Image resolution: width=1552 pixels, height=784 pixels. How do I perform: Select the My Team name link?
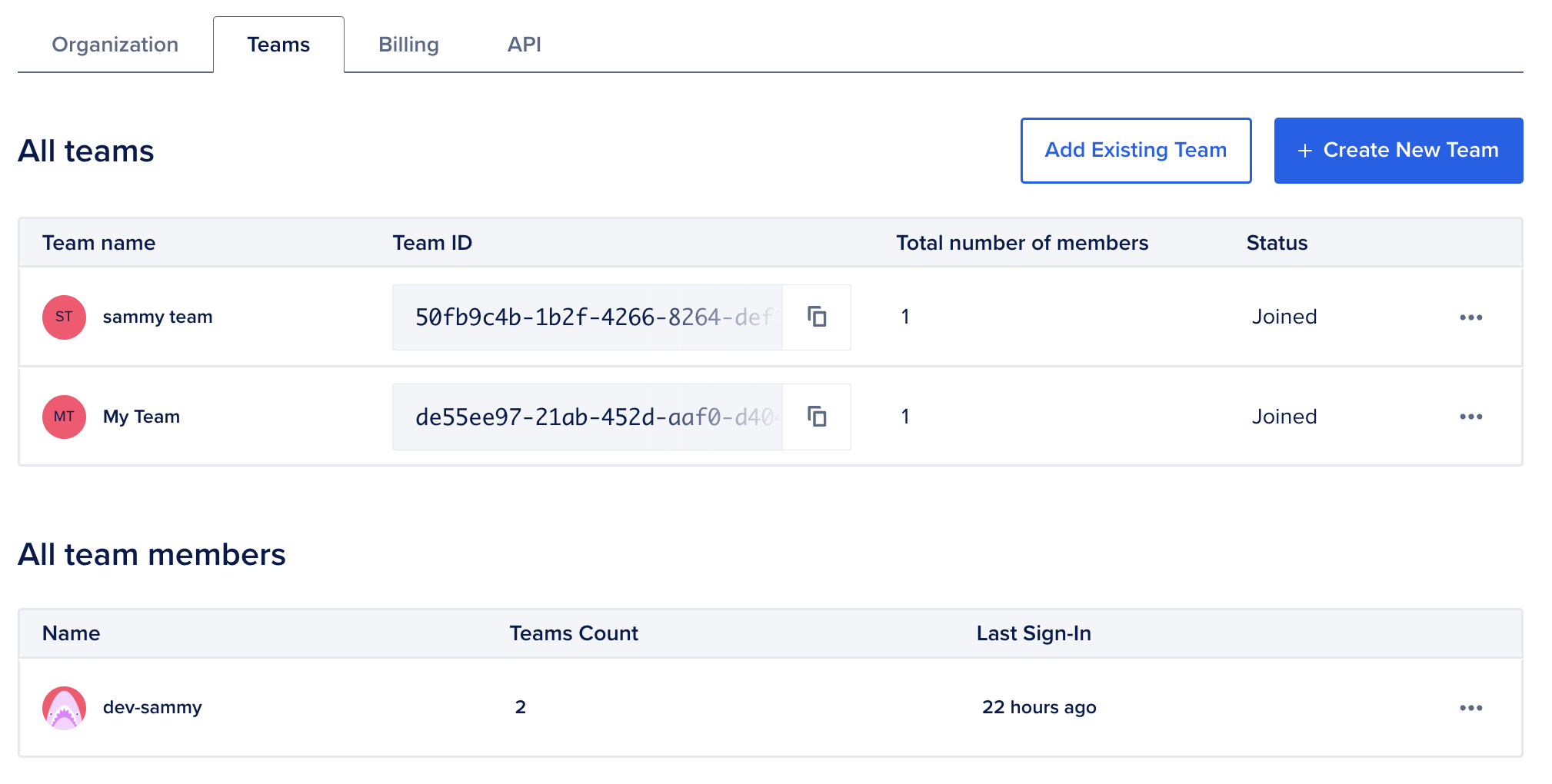tap(141, 417)
